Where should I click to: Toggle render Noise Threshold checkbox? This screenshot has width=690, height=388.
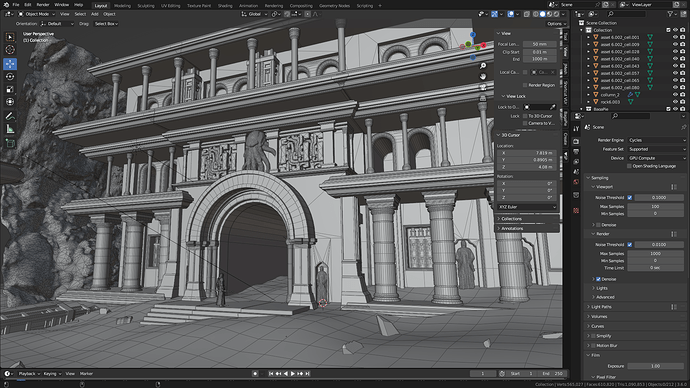click(630, 245)
